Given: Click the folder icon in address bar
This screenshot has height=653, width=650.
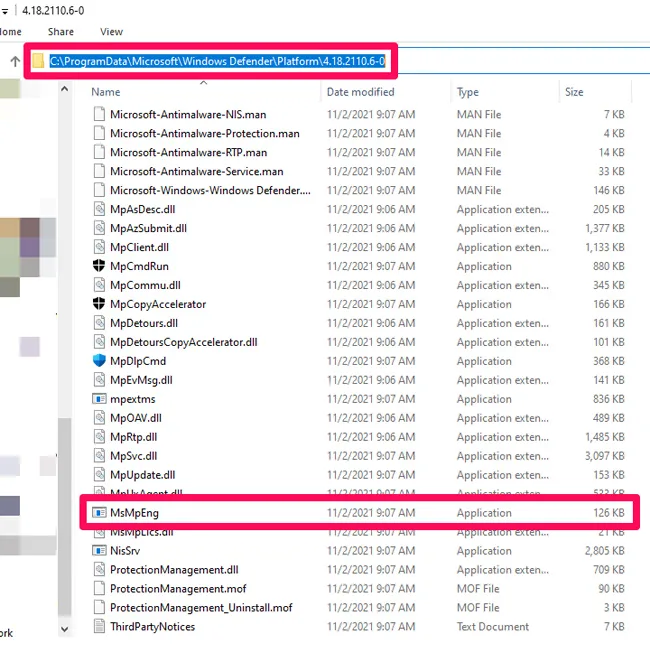Looking at the screenshot, I should (38, 61).
